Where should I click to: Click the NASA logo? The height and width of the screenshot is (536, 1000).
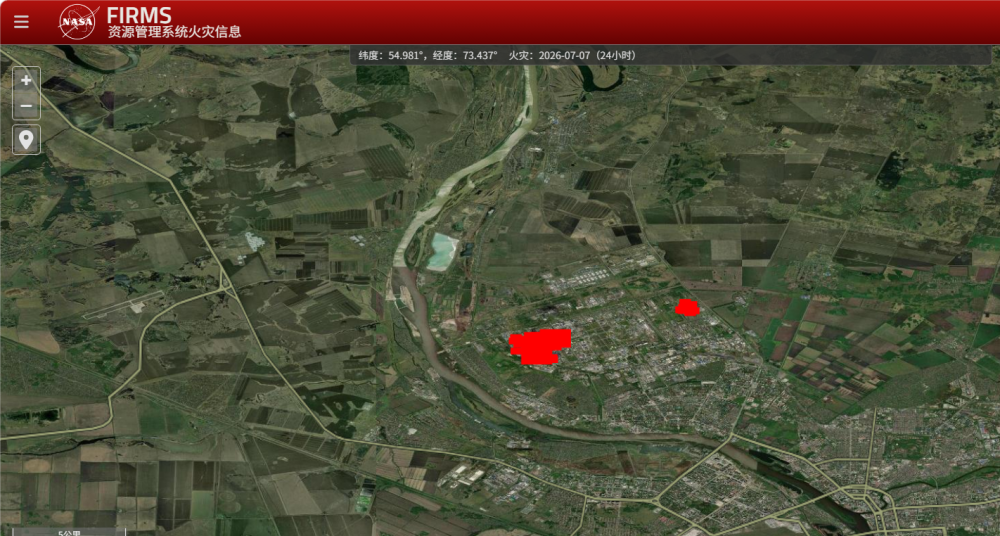coord(78,22)
